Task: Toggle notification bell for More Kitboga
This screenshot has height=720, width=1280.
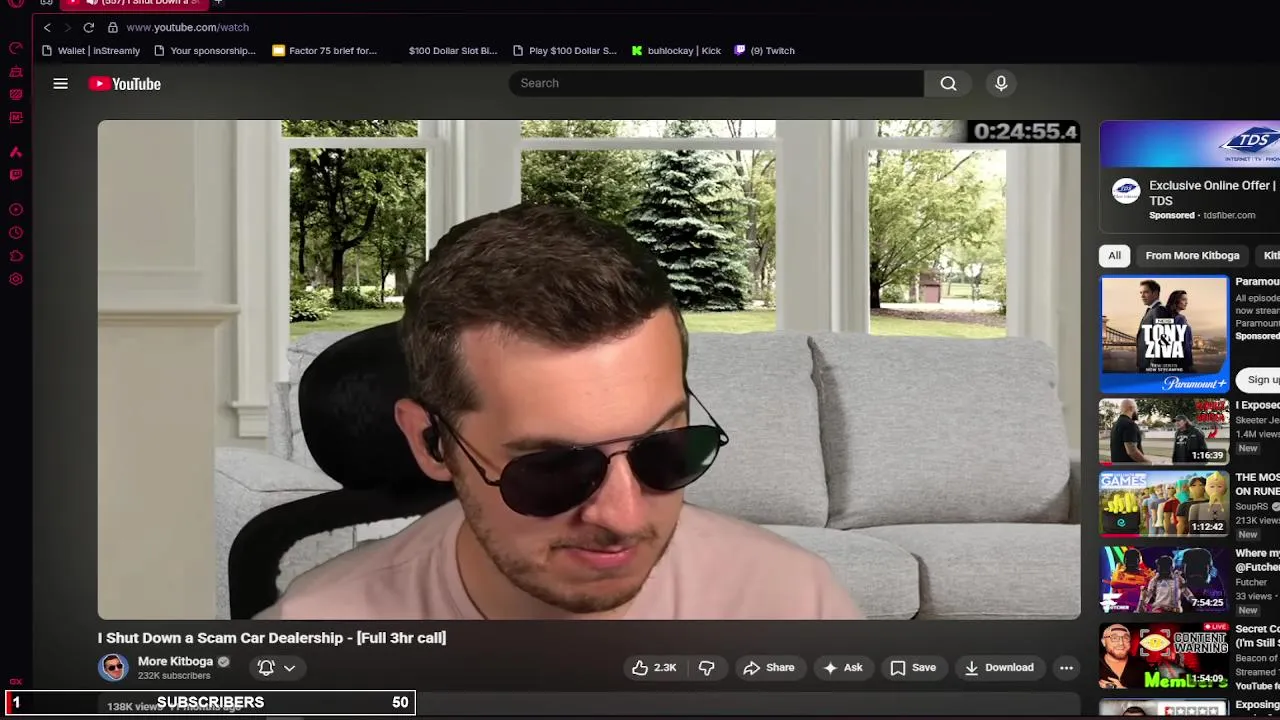Action: tap(266, 668)
